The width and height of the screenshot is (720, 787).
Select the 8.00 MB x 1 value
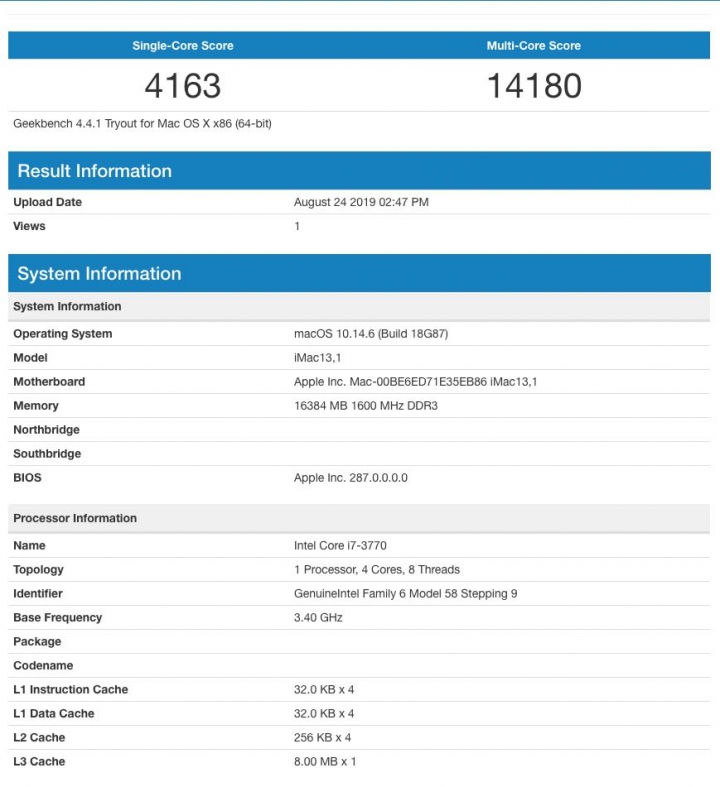325,761
